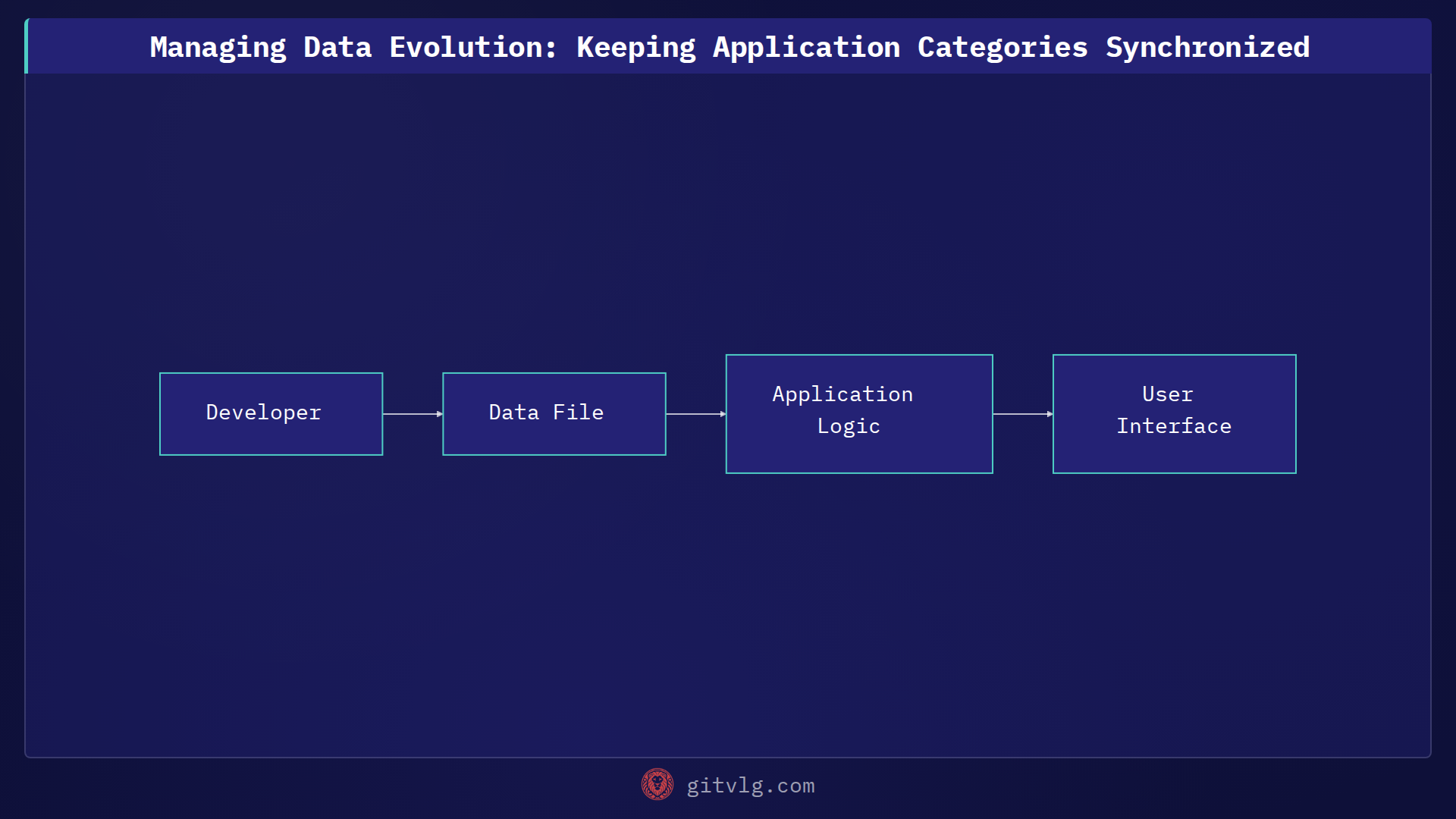Select the Data File node
The width and height of the screenshot is (1456, 819).
point(554,414)
